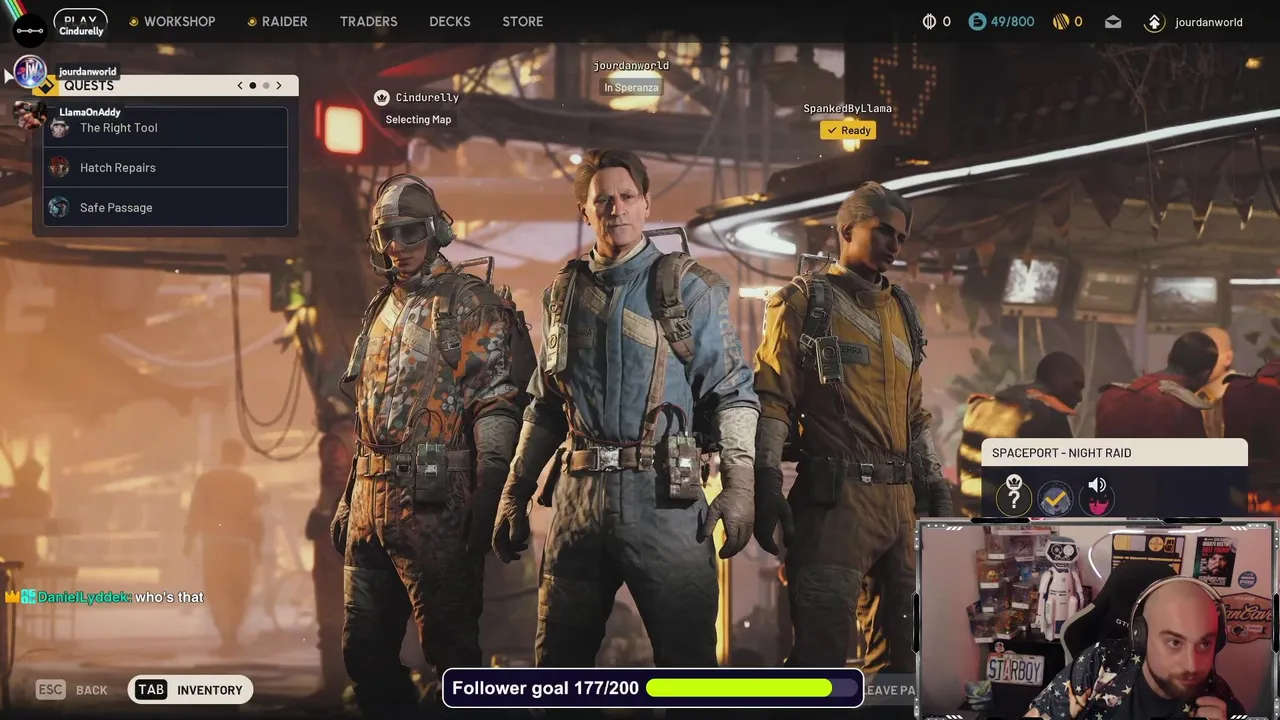This screenshot has width=1280, height=720.
Task: Click the gold striped currency icon
Action: (1061, 21)
